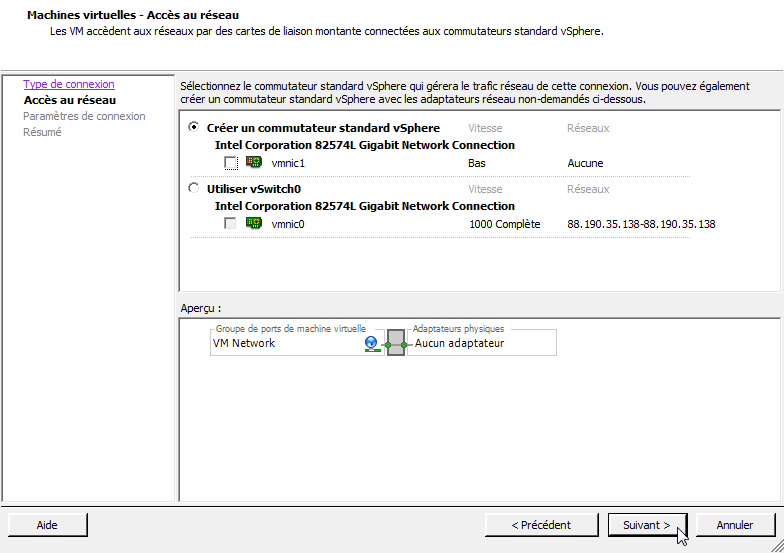Click the vmnic0 network card icon
The width and height of the screenshot is (784, 553).
click(x=254, y=223)
